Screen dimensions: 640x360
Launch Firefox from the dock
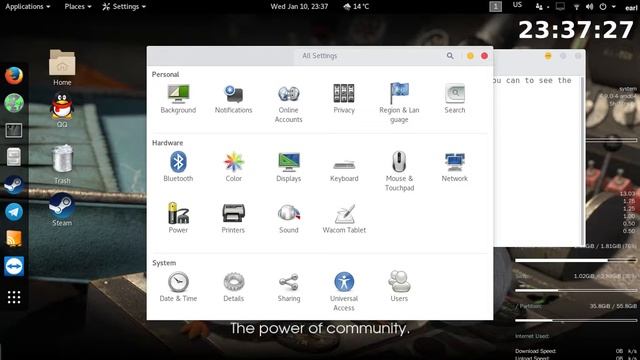[14, 76]
